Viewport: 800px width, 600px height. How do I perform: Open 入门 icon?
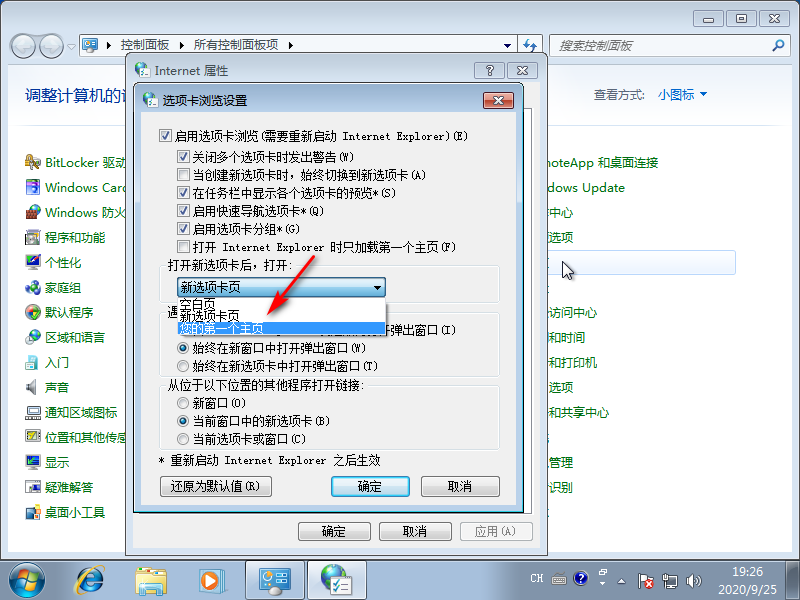pyautogui.click(x=33, y=362)
